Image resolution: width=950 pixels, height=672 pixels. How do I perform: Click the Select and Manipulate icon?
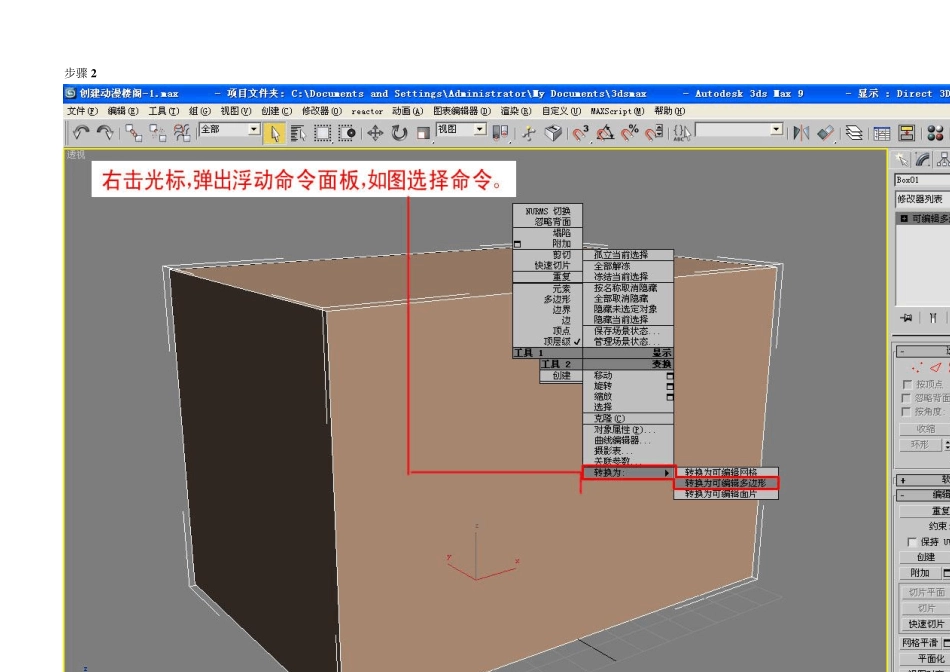529,133
